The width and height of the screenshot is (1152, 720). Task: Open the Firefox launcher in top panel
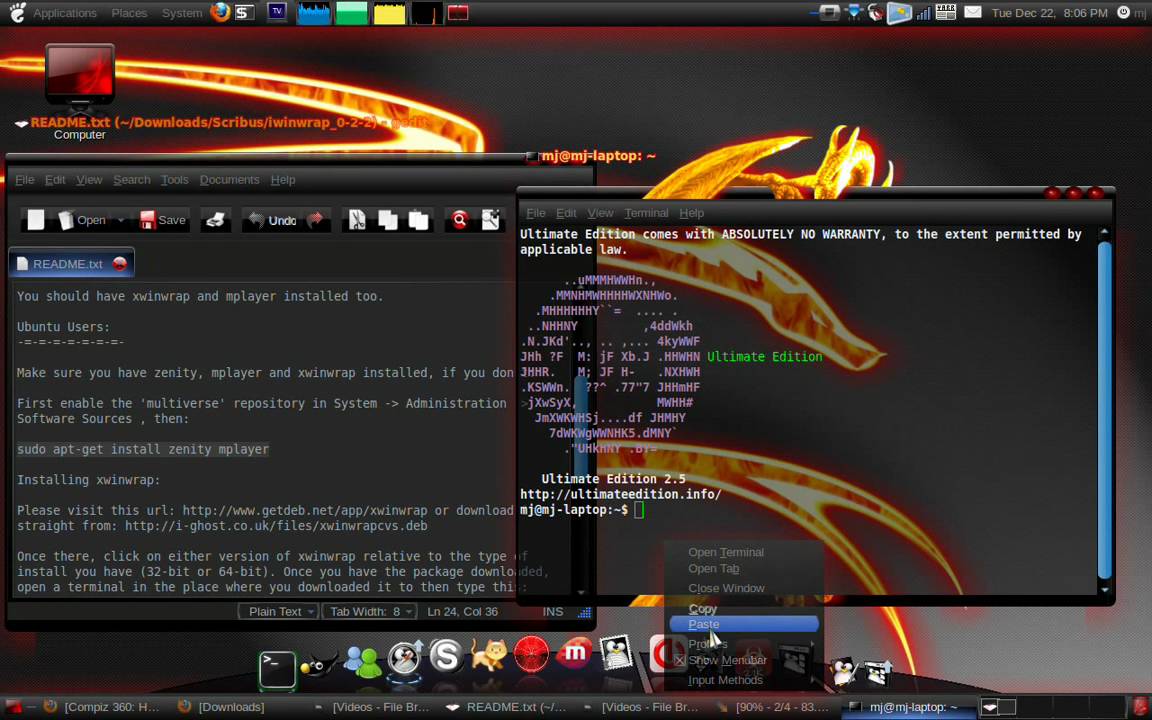click(x=220, y=12)
